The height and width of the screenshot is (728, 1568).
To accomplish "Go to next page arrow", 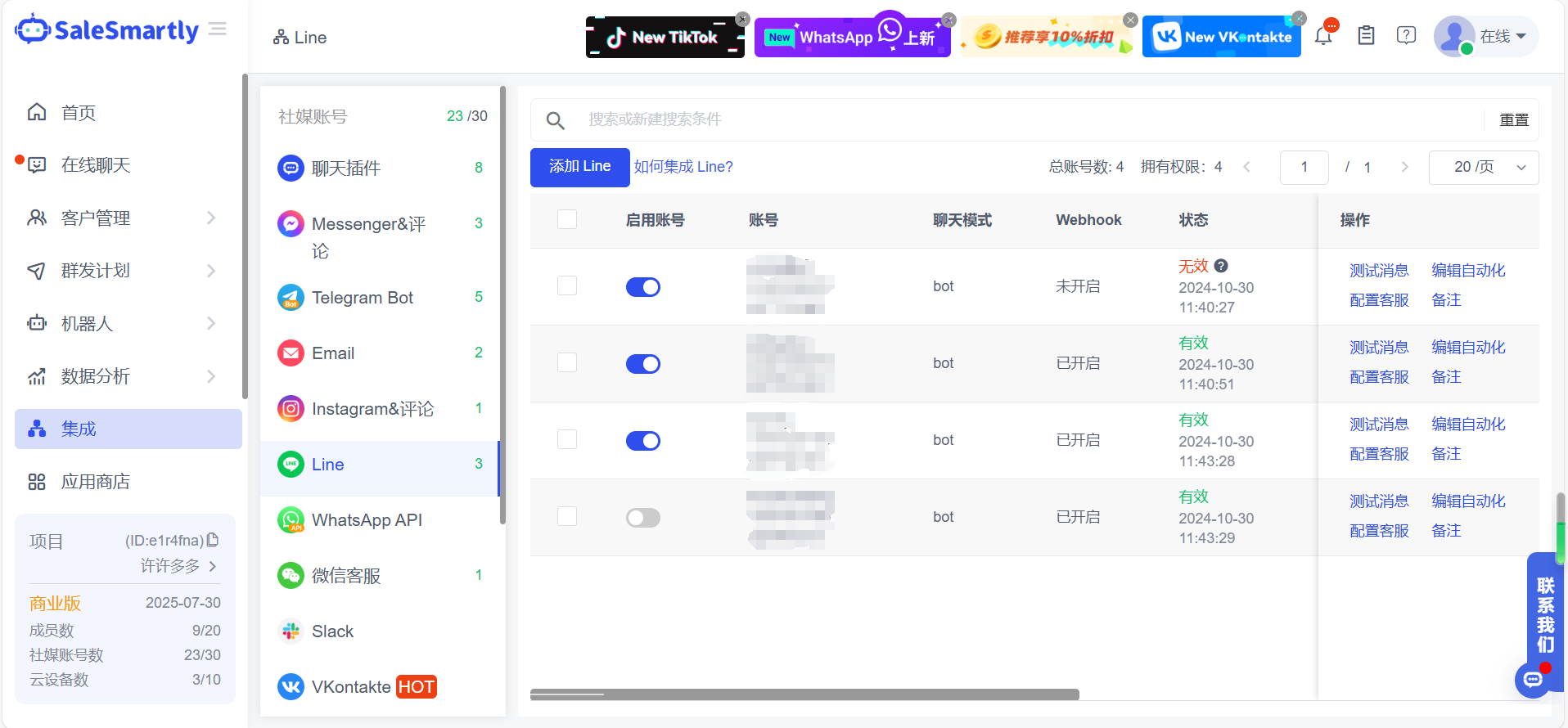I will click(1405, 167).
